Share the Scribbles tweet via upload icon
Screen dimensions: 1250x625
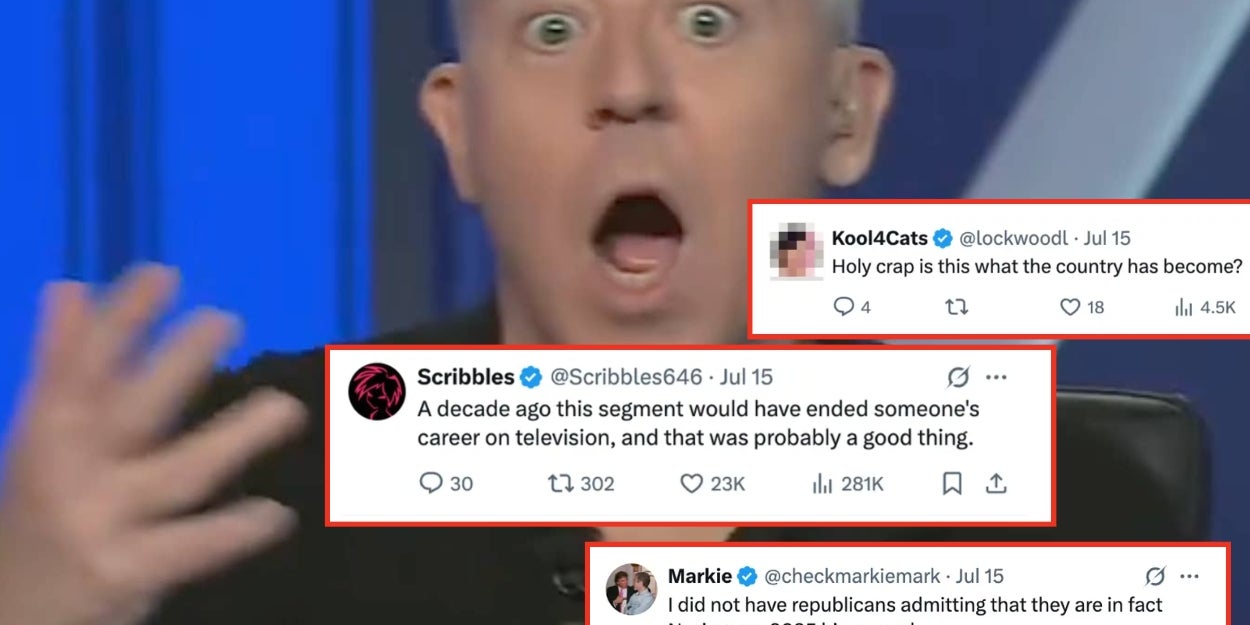[x=996, y=484]
